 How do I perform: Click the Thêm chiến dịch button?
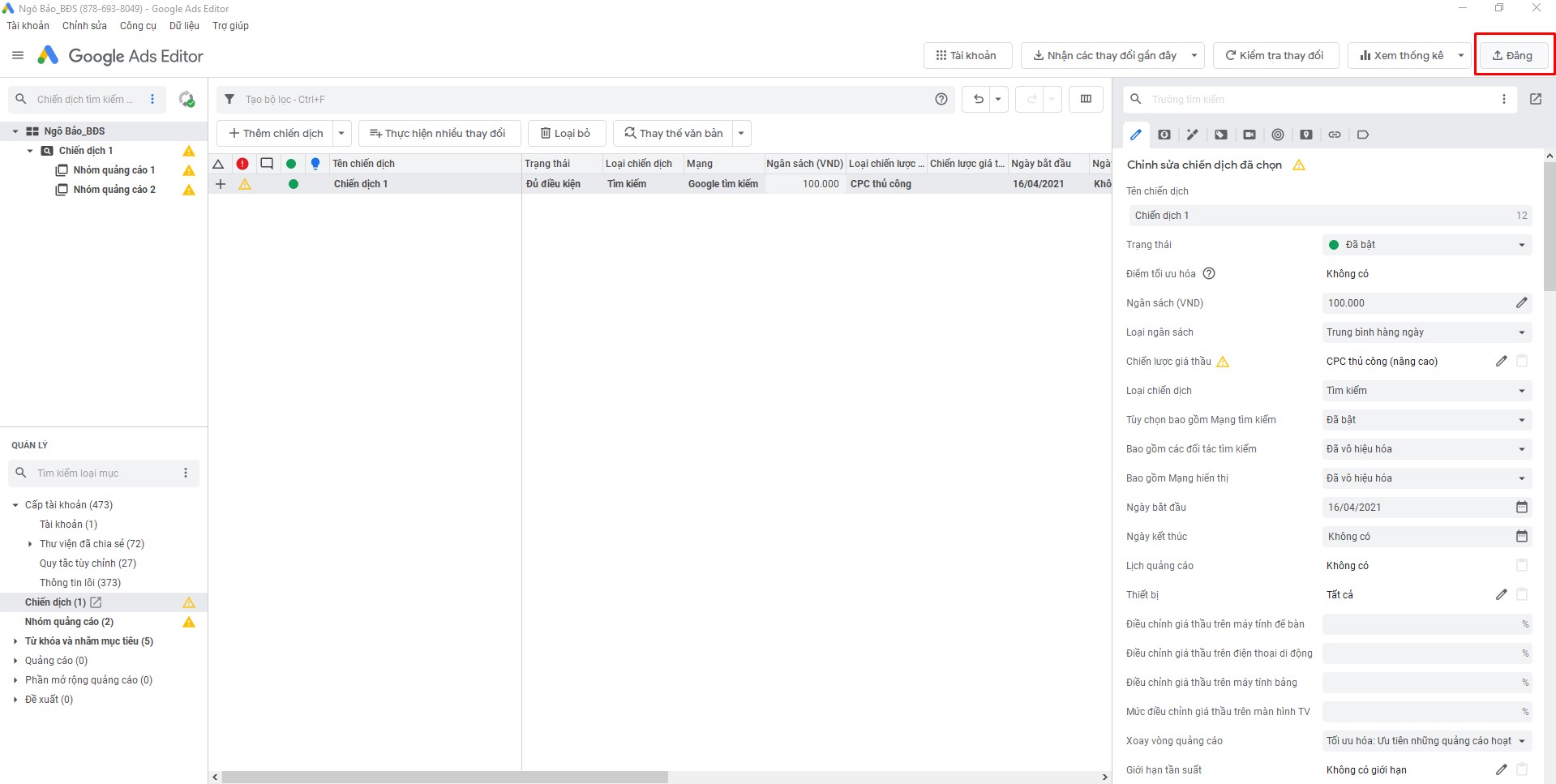click(x=276, y=133)
